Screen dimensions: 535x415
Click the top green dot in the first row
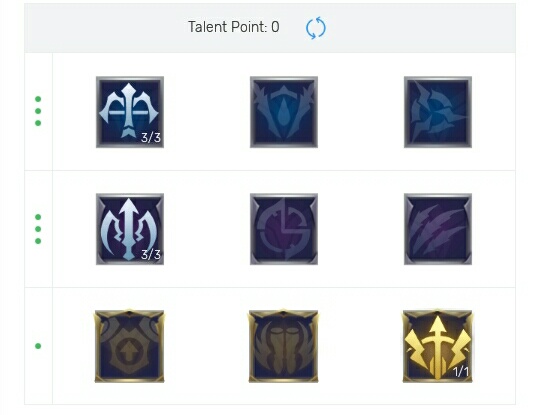pos(38,99)
